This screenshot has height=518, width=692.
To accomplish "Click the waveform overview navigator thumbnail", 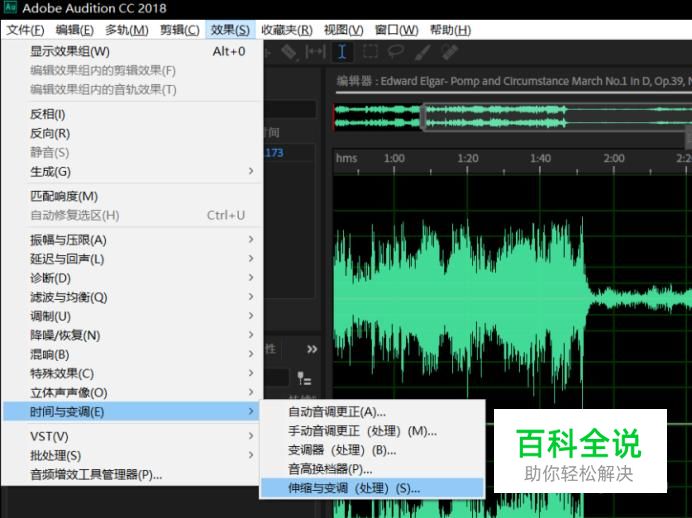I will click(512, 116).
